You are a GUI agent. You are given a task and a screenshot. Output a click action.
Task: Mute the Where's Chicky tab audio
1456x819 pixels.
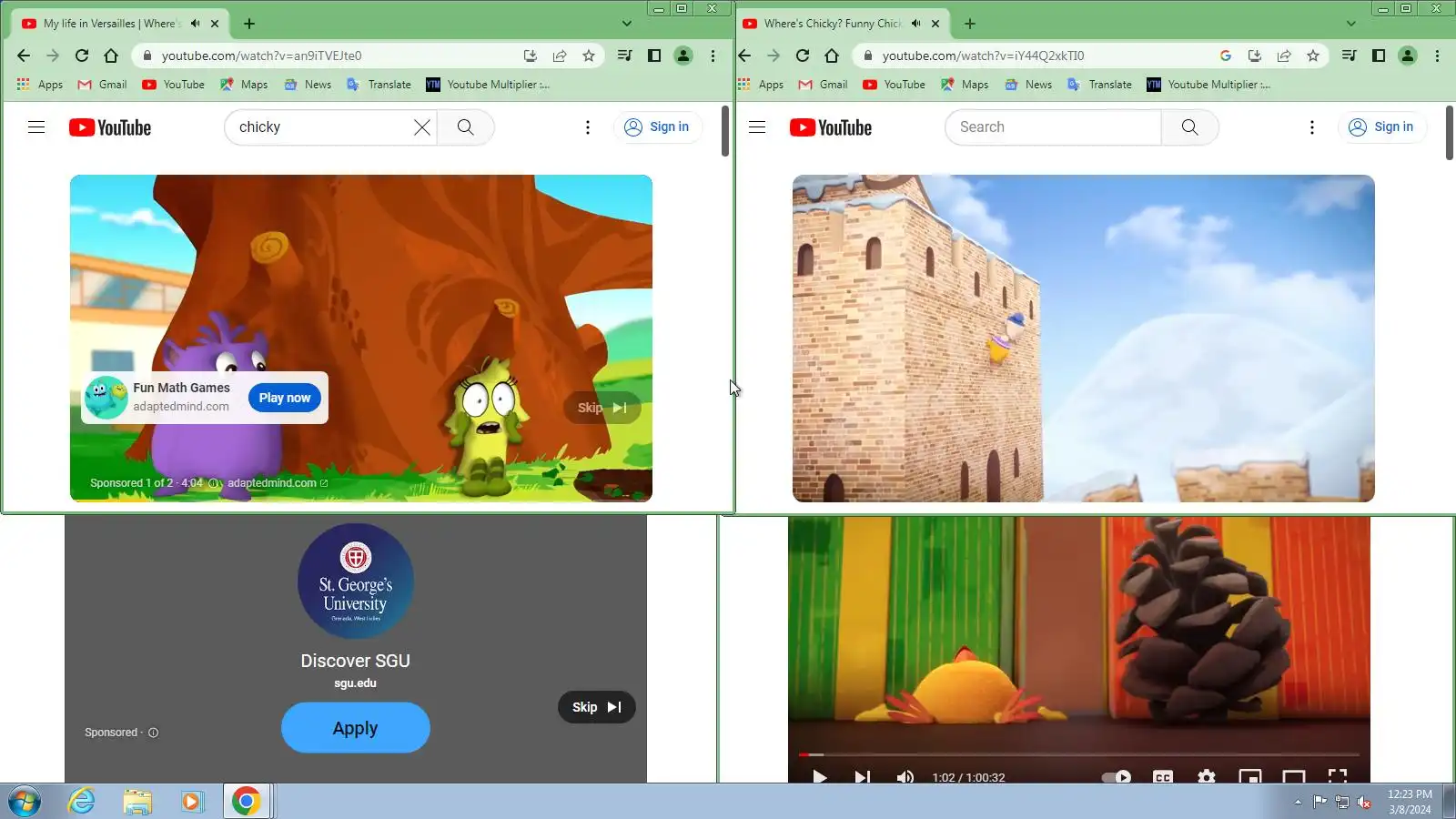click(915, 24)
